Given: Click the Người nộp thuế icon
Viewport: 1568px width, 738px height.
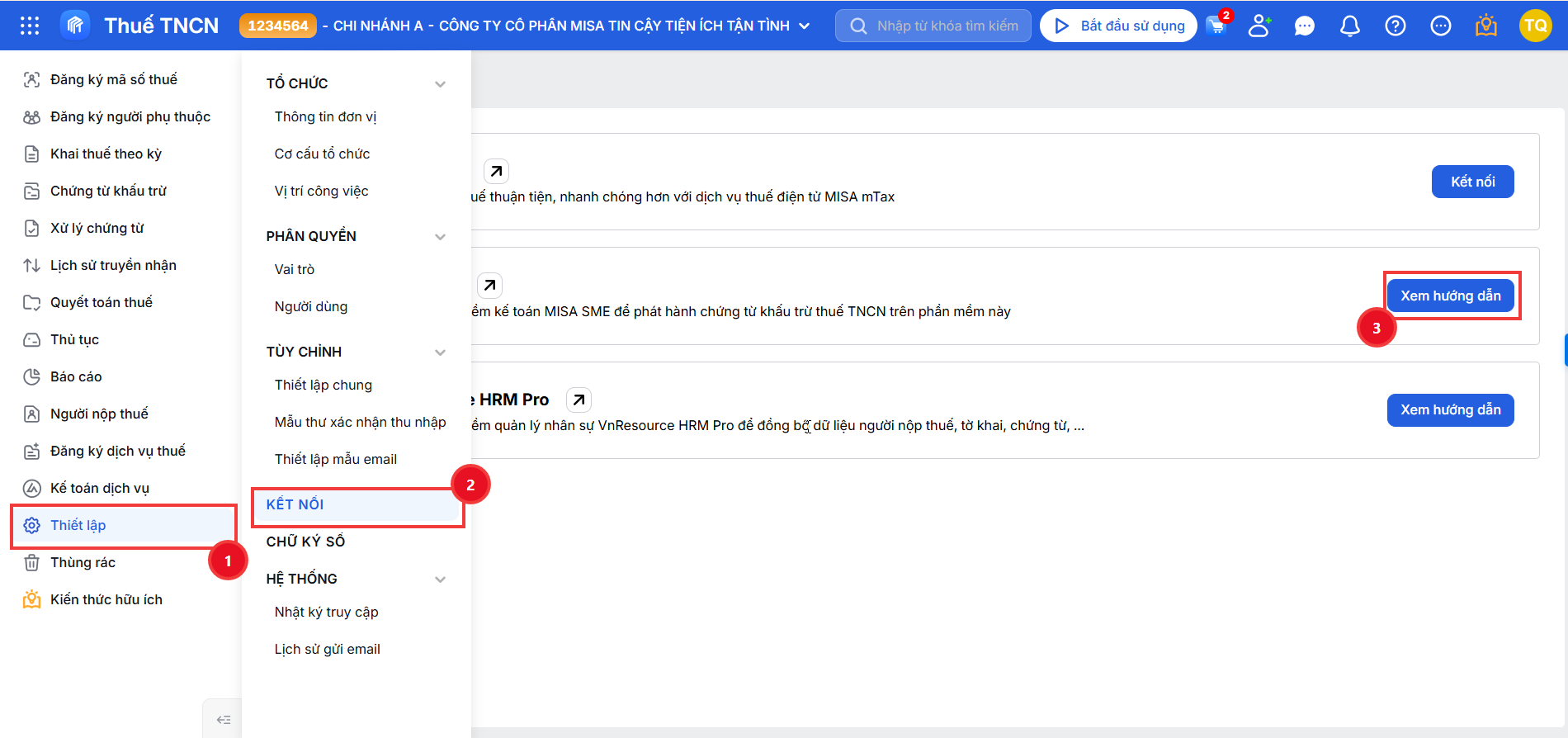Looking at the screenshot, I should point(31,414).
